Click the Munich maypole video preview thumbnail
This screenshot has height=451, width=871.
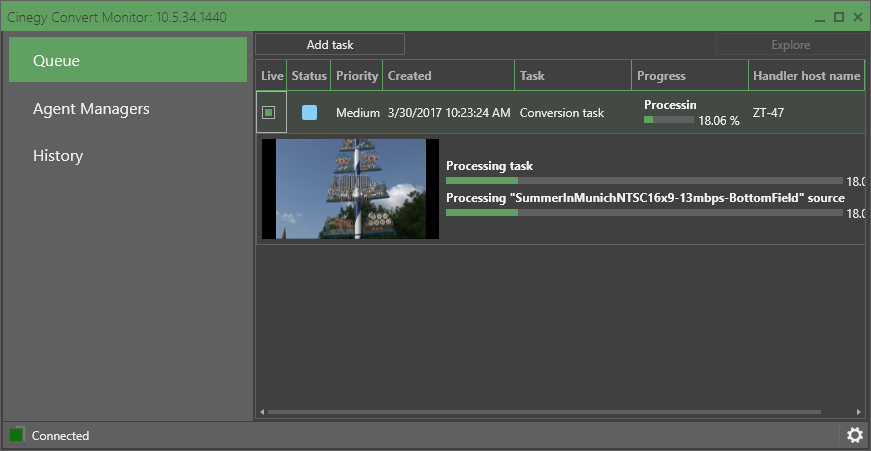click(x=351, y=189)
